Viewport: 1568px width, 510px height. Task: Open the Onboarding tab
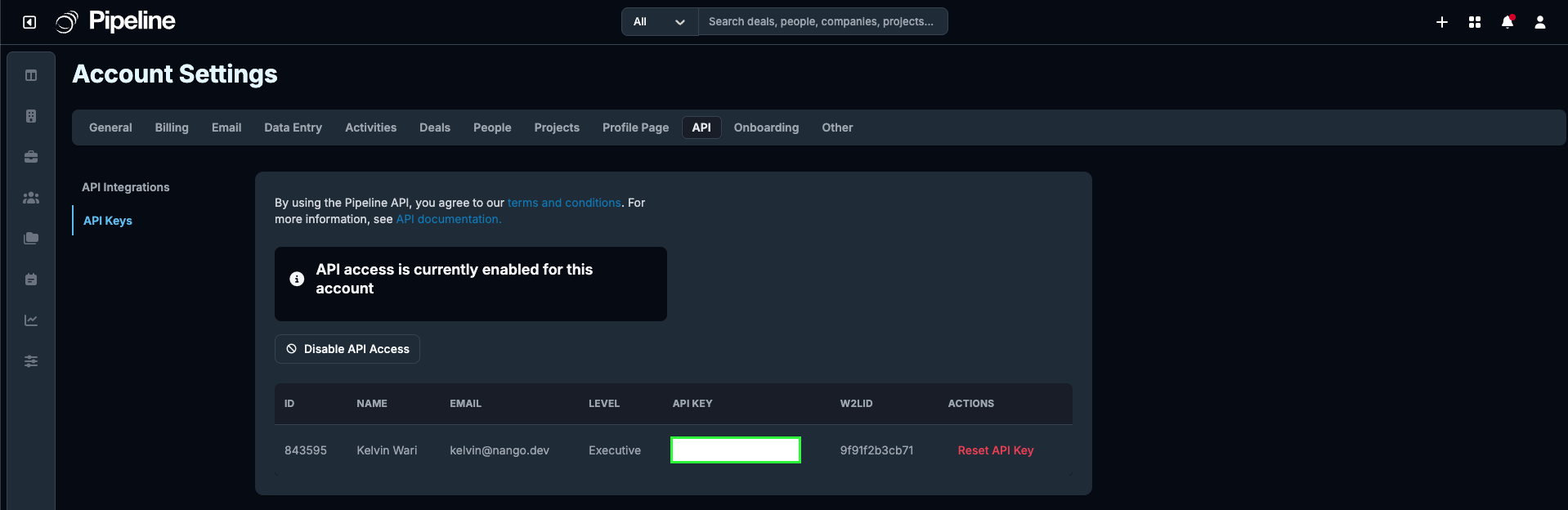click(766, 127)
